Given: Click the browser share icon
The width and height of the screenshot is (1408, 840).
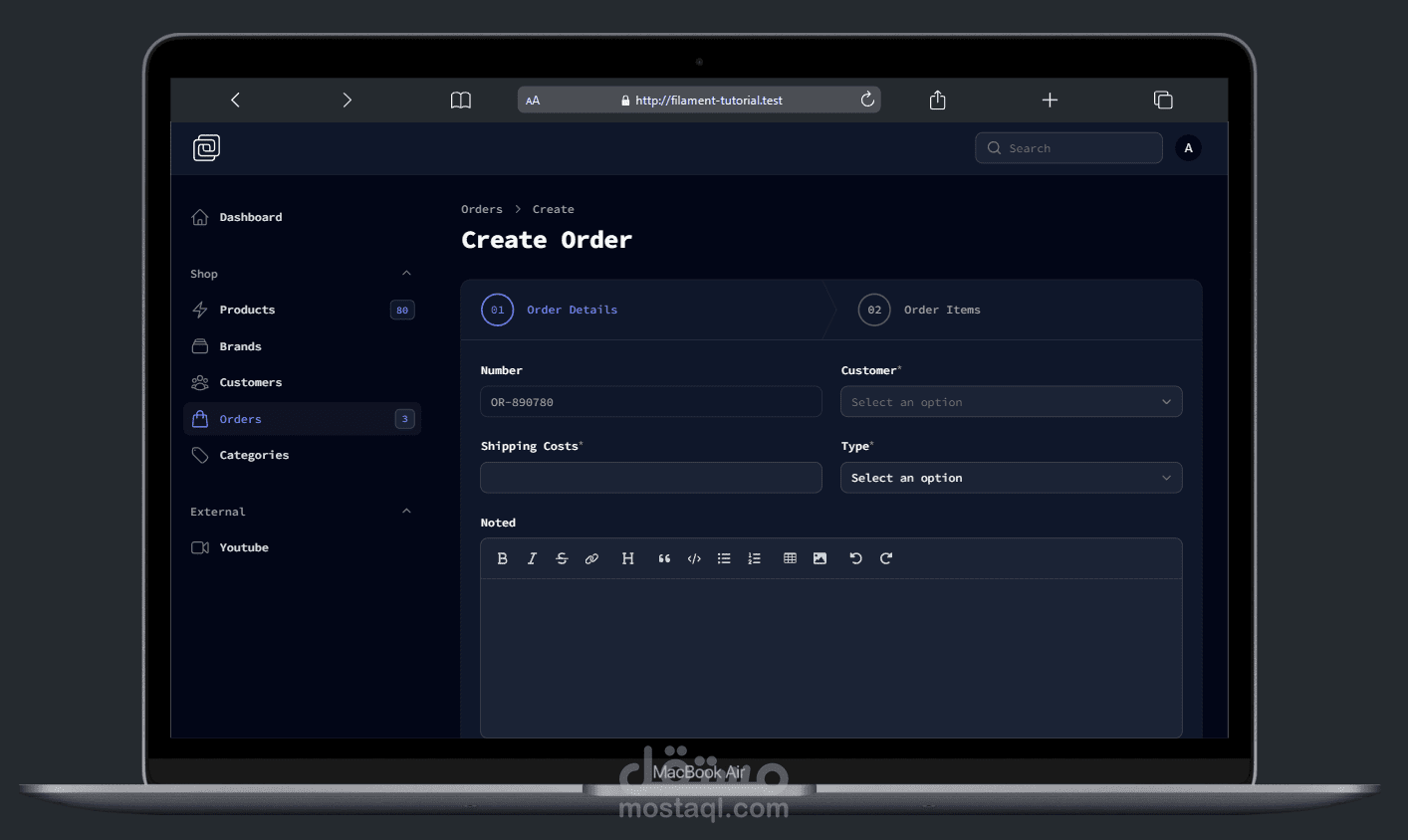Looking at the screenshot, I should [937, 100].
